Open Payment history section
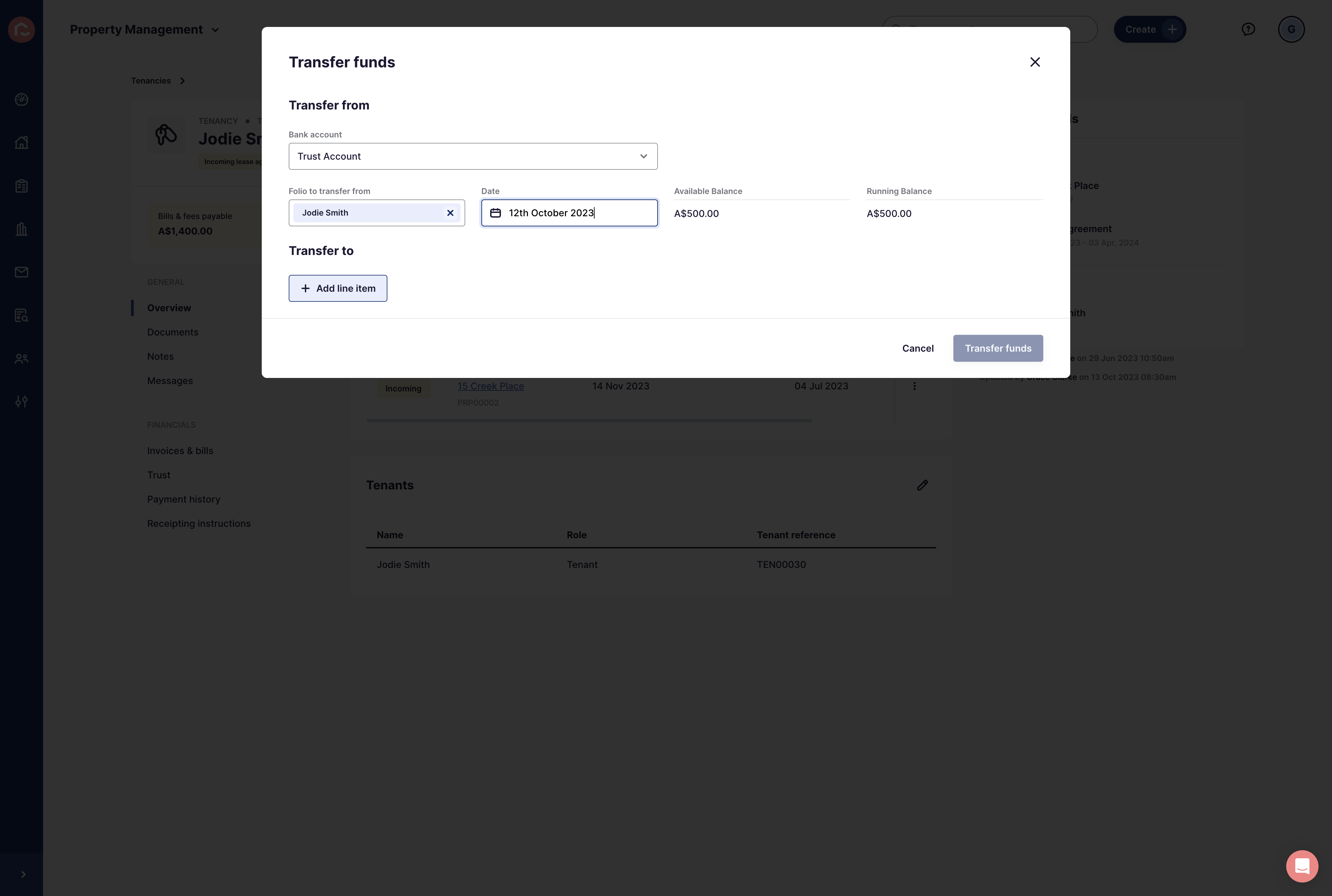 (x=184, y=500)
